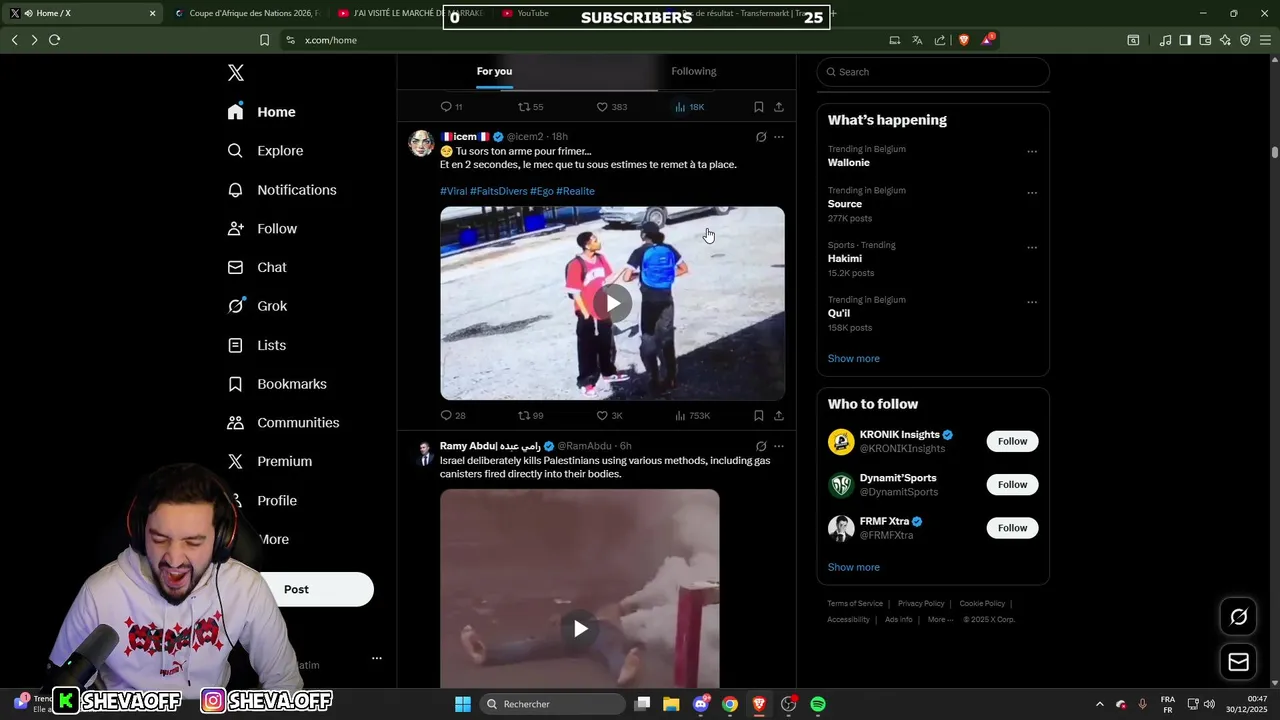Click the #Viral hashtag
Image resolution: width=1280 pixels, height=720 pixels.
coord(453,191)
